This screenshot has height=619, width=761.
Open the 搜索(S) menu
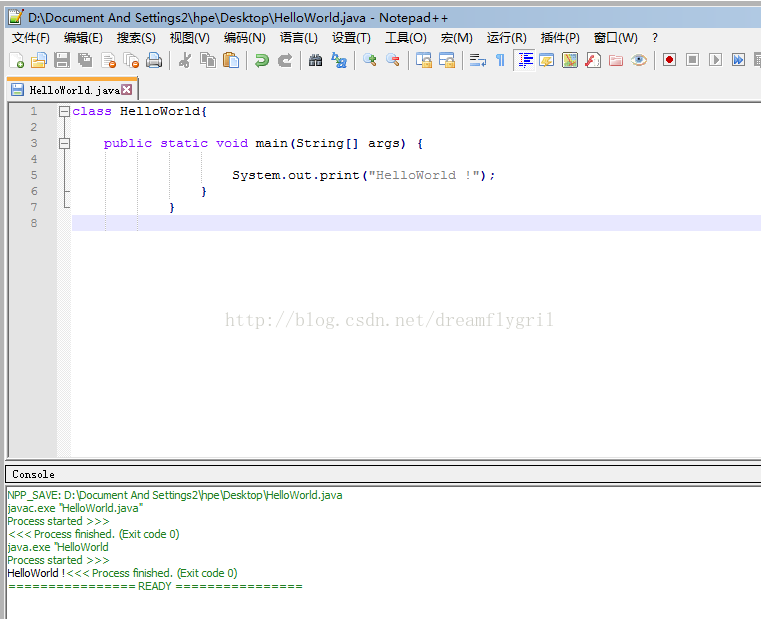(x=136, y=38)
